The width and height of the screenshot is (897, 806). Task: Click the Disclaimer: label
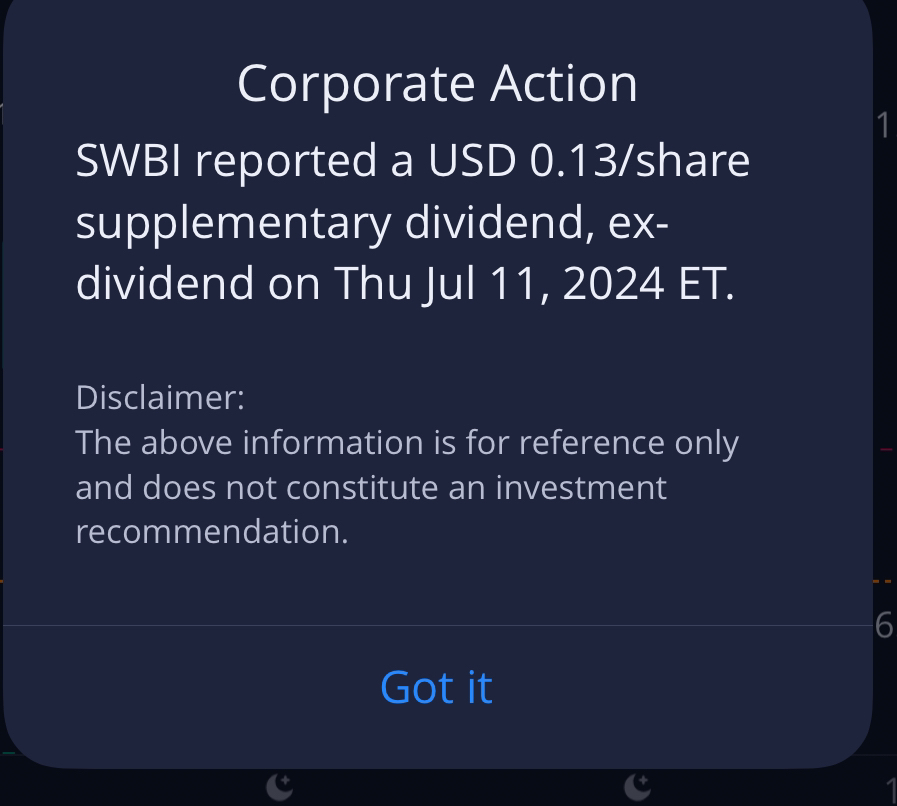pos(160,397)
